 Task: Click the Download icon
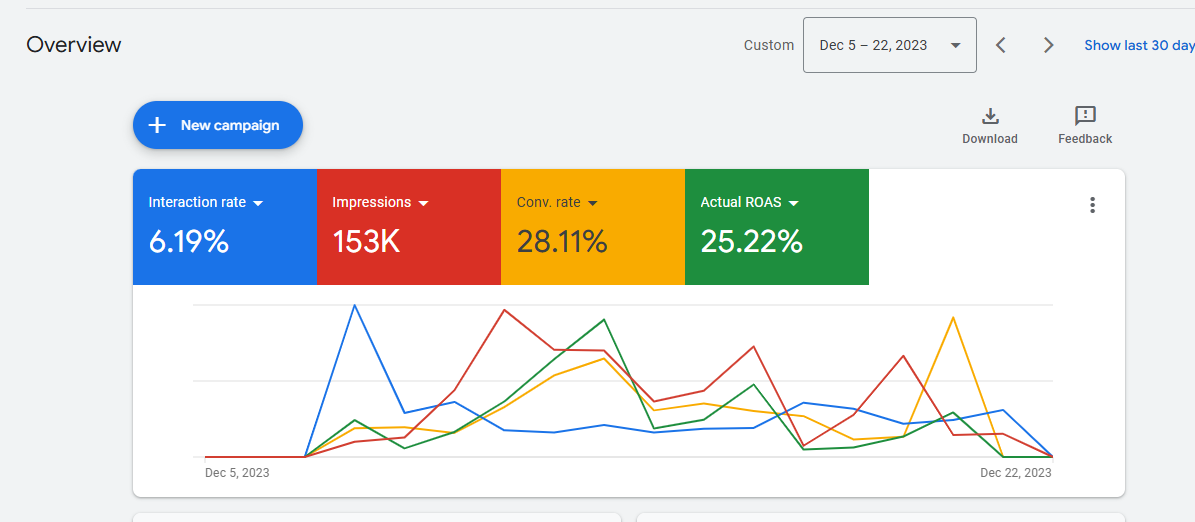click(990, 116)
